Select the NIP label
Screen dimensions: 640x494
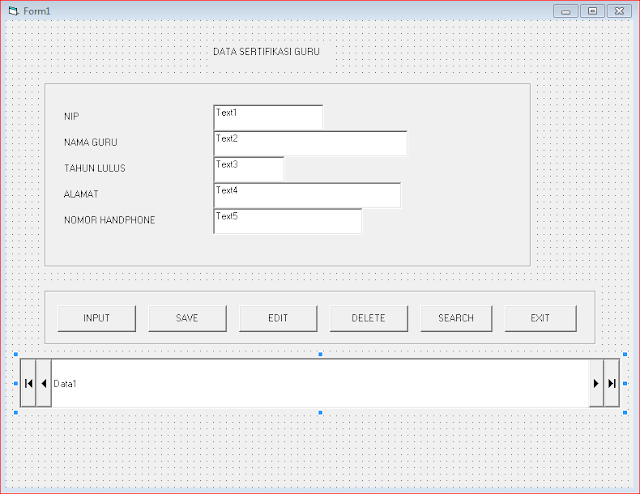[x=71, y=116]
